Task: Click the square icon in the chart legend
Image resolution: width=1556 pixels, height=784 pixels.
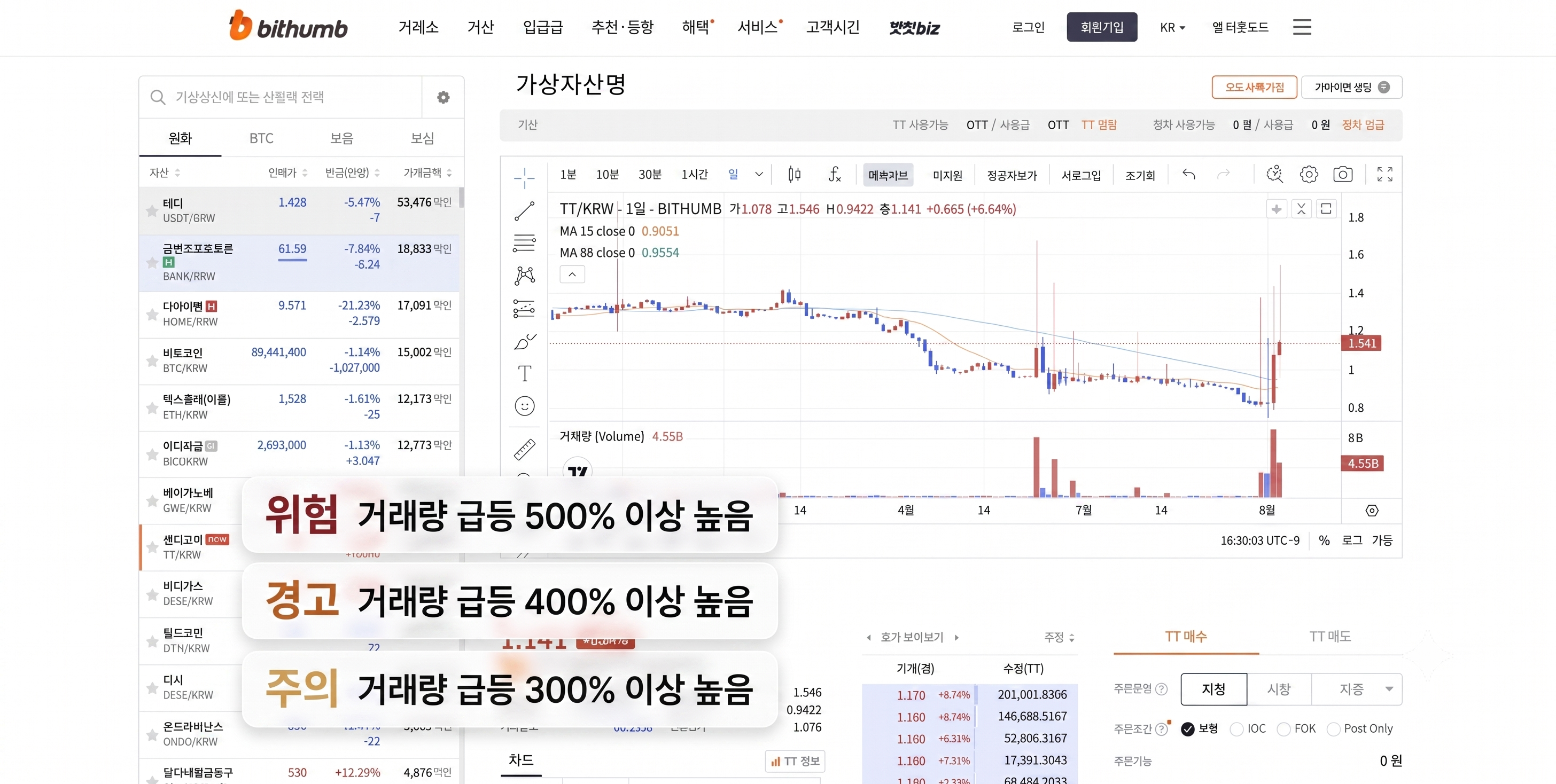Action: 1326,209
